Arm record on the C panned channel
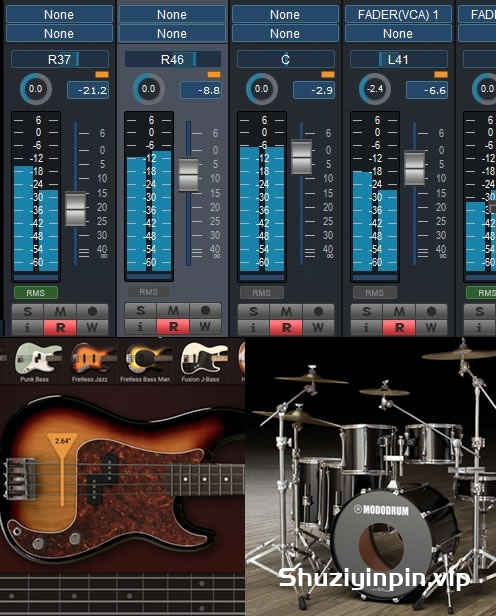The image size is (496, 616). tap(318, 312)
